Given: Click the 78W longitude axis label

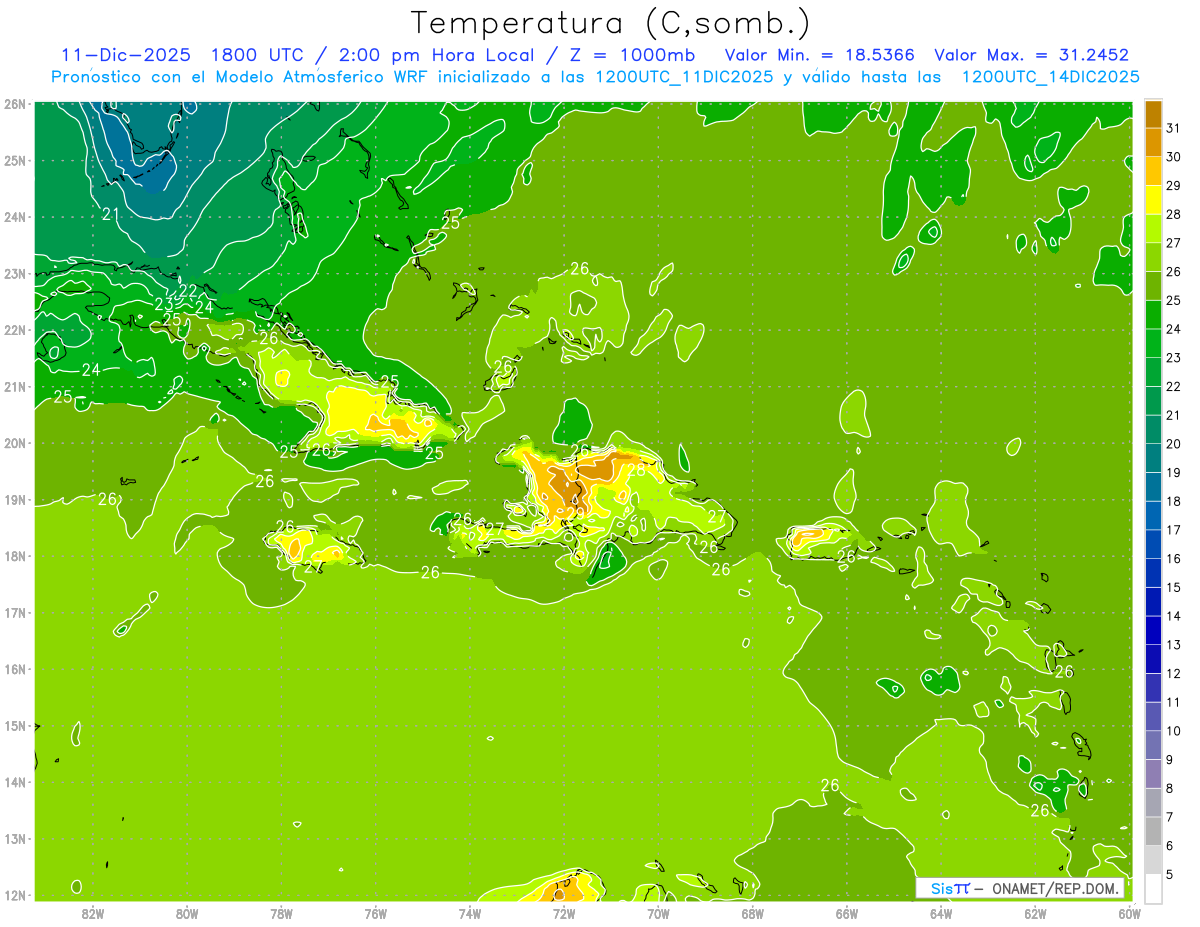Looking at the screenshot, I should coord(281,913).
